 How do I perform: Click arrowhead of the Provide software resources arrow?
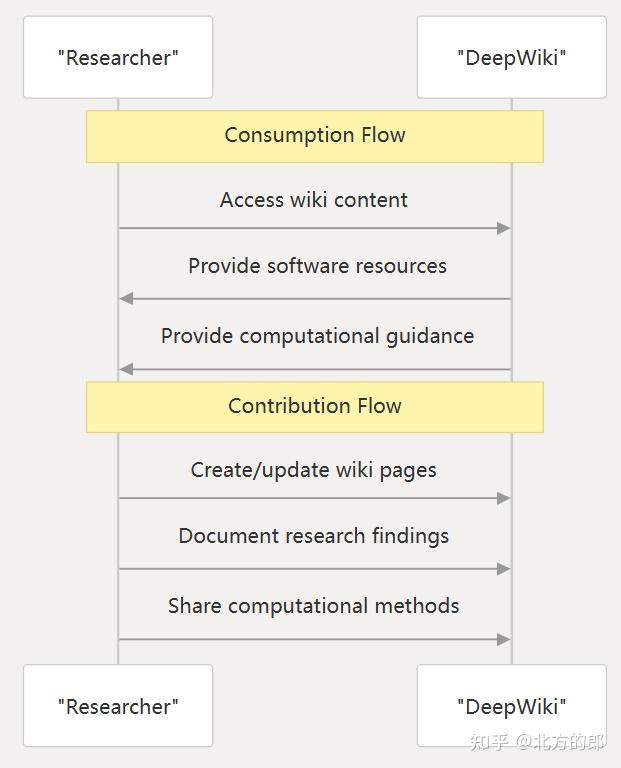point(126,298)
